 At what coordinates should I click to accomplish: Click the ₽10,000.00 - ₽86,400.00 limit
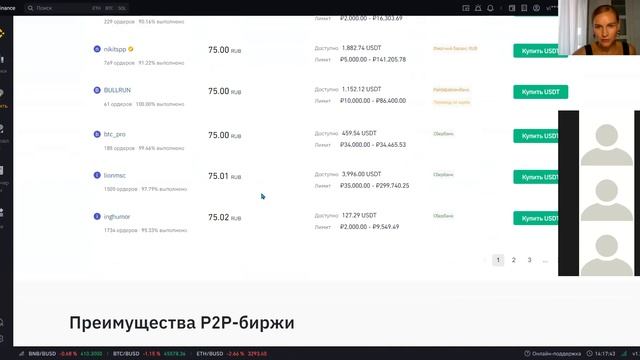(373, 100)
